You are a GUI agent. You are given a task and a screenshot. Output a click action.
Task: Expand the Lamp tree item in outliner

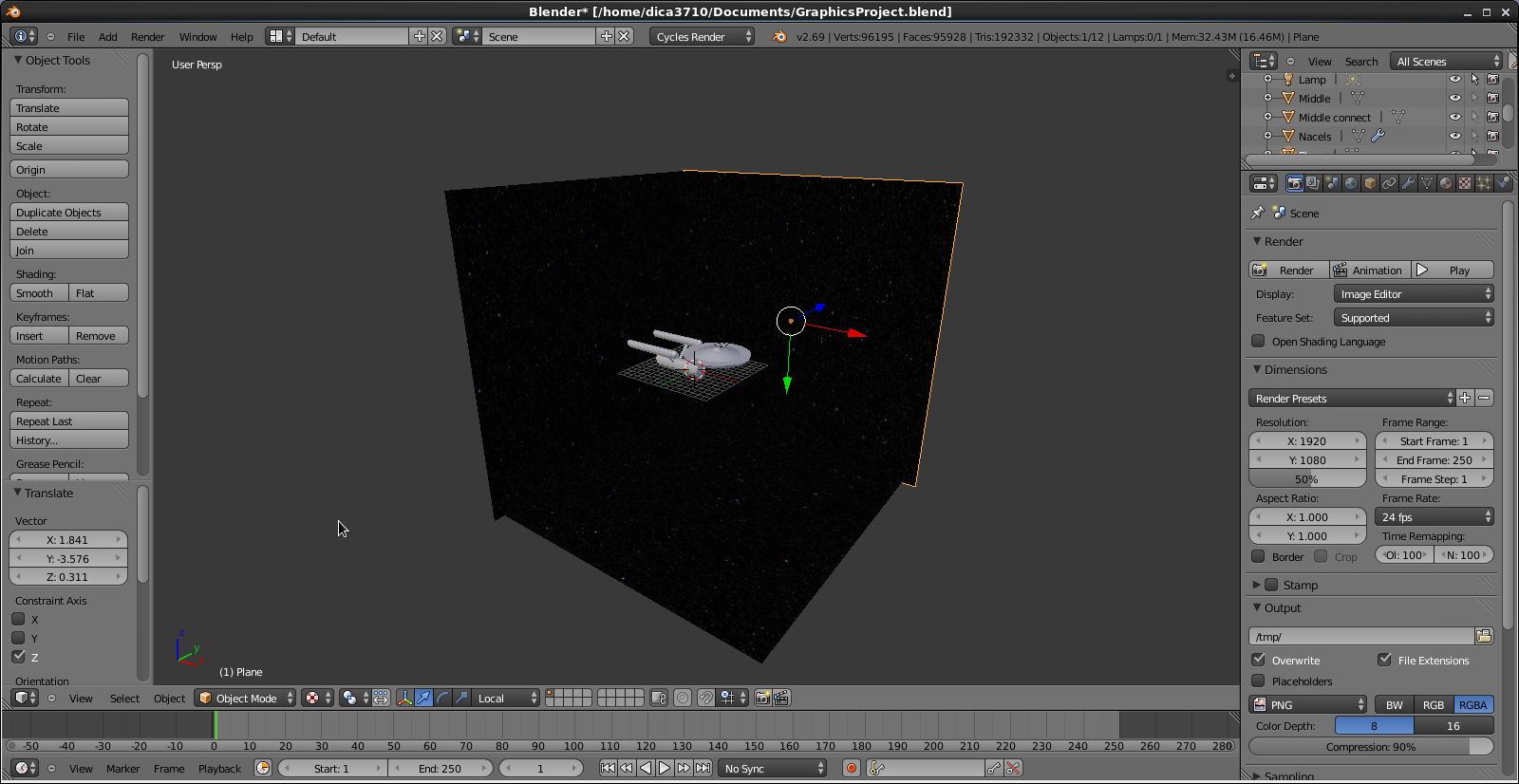[1267, 79]
